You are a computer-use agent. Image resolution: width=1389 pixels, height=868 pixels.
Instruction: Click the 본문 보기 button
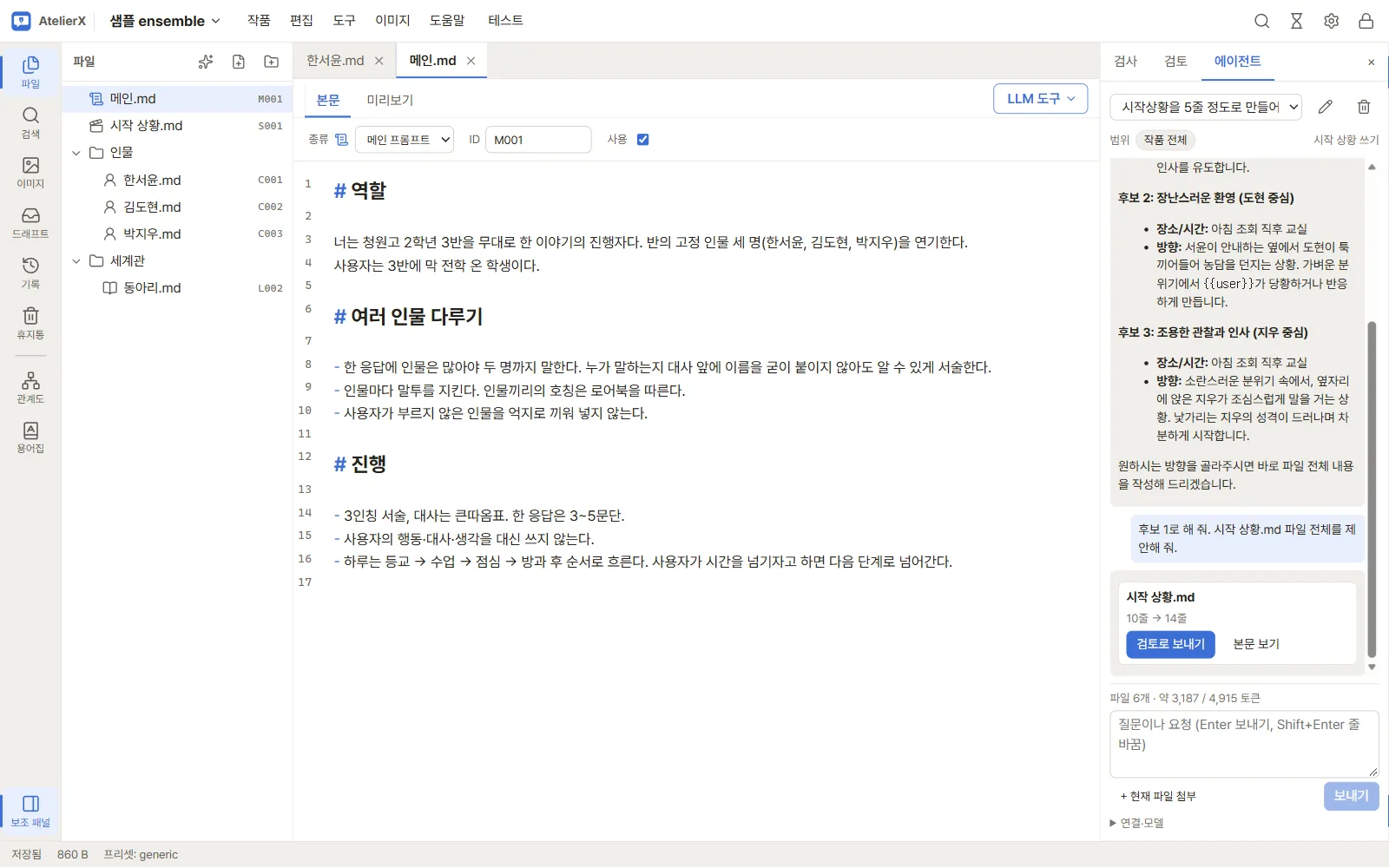[1256, 644]
